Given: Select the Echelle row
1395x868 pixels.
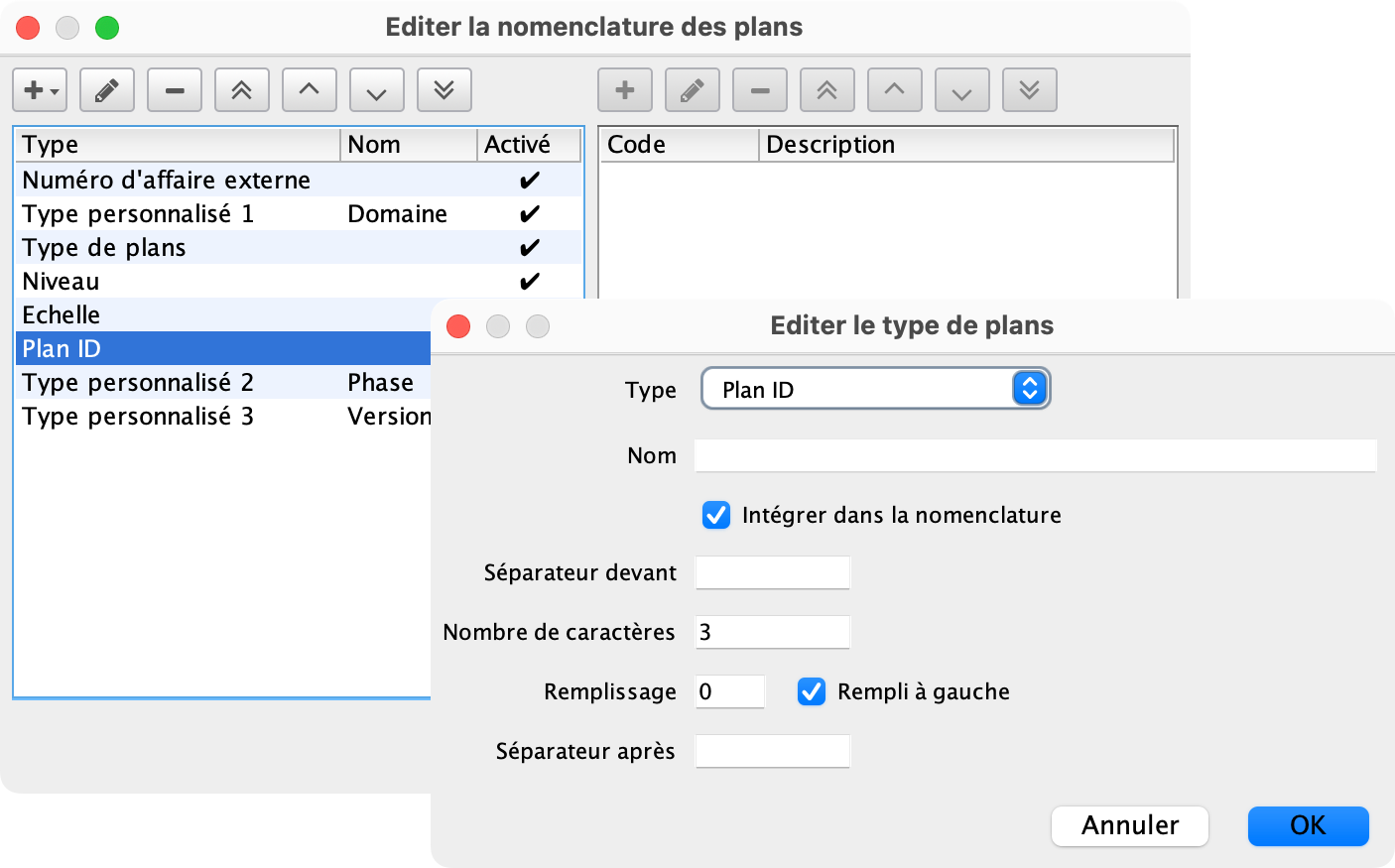Looking at the screenshot, I should [223, 314].
